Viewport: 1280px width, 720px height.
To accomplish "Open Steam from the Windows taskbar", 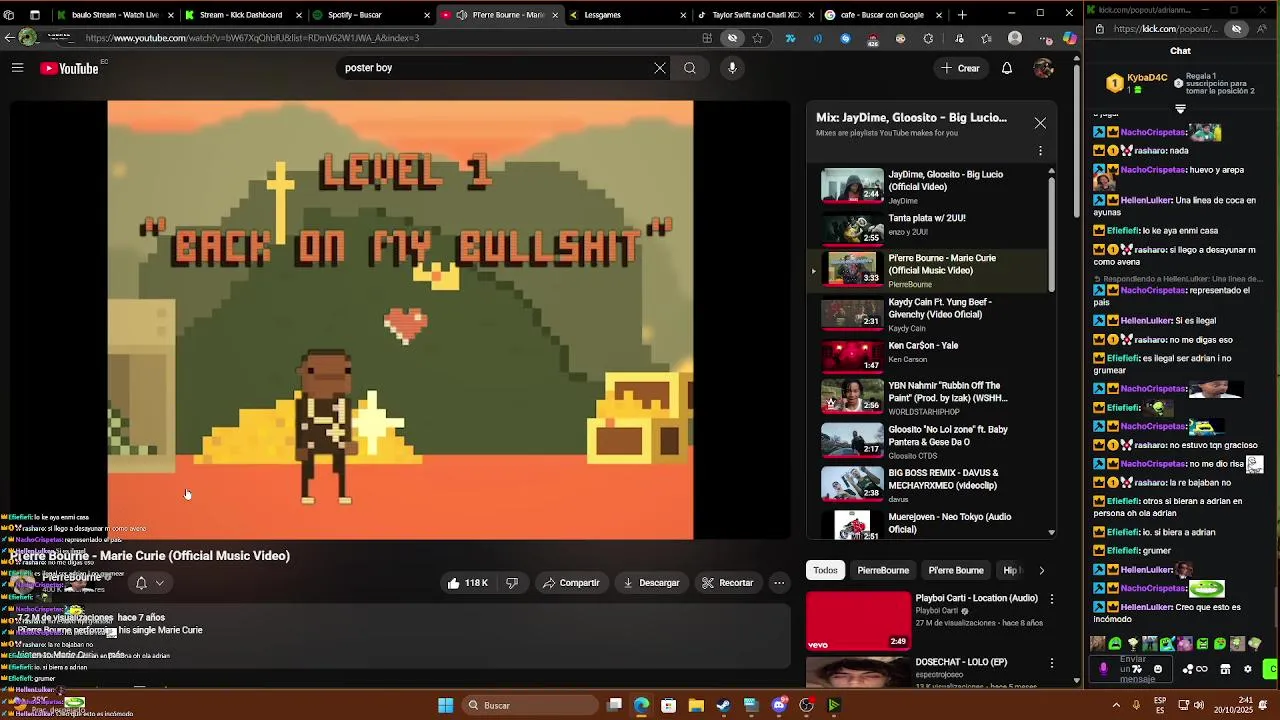I will pyautogui.click(x=723, y=705).
